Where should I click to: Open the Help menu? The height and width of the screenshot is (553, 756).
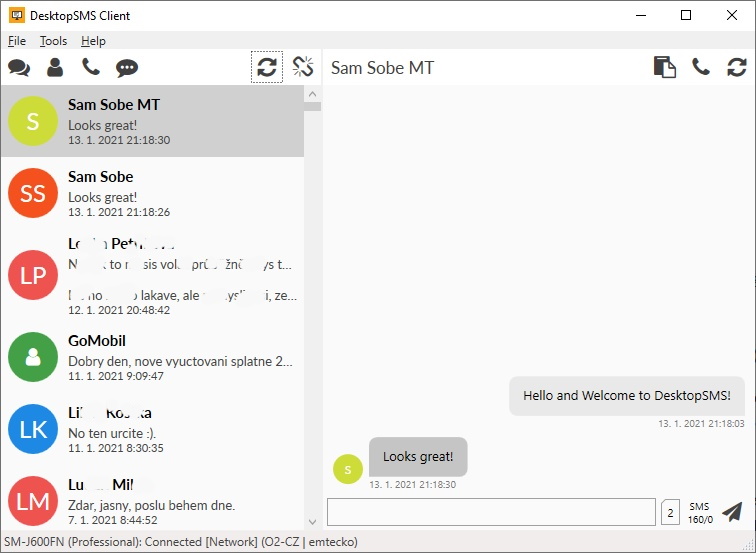tap(93, 41)
